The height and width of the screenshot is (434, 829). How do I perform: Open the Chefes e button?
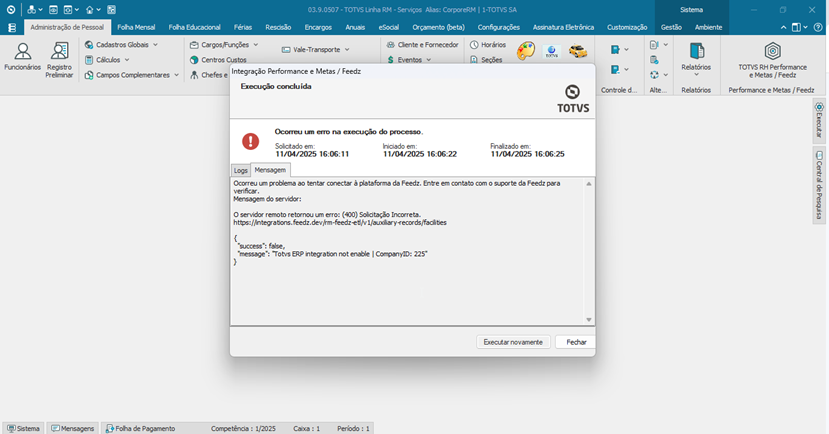point(210,75)
